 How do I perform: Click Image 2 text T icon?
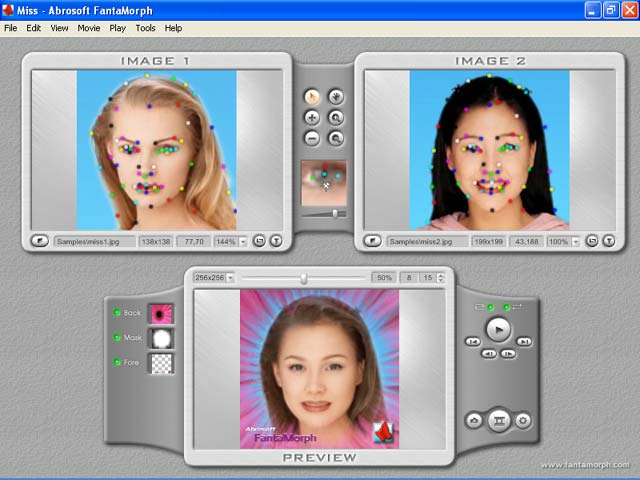coord(609,241)
